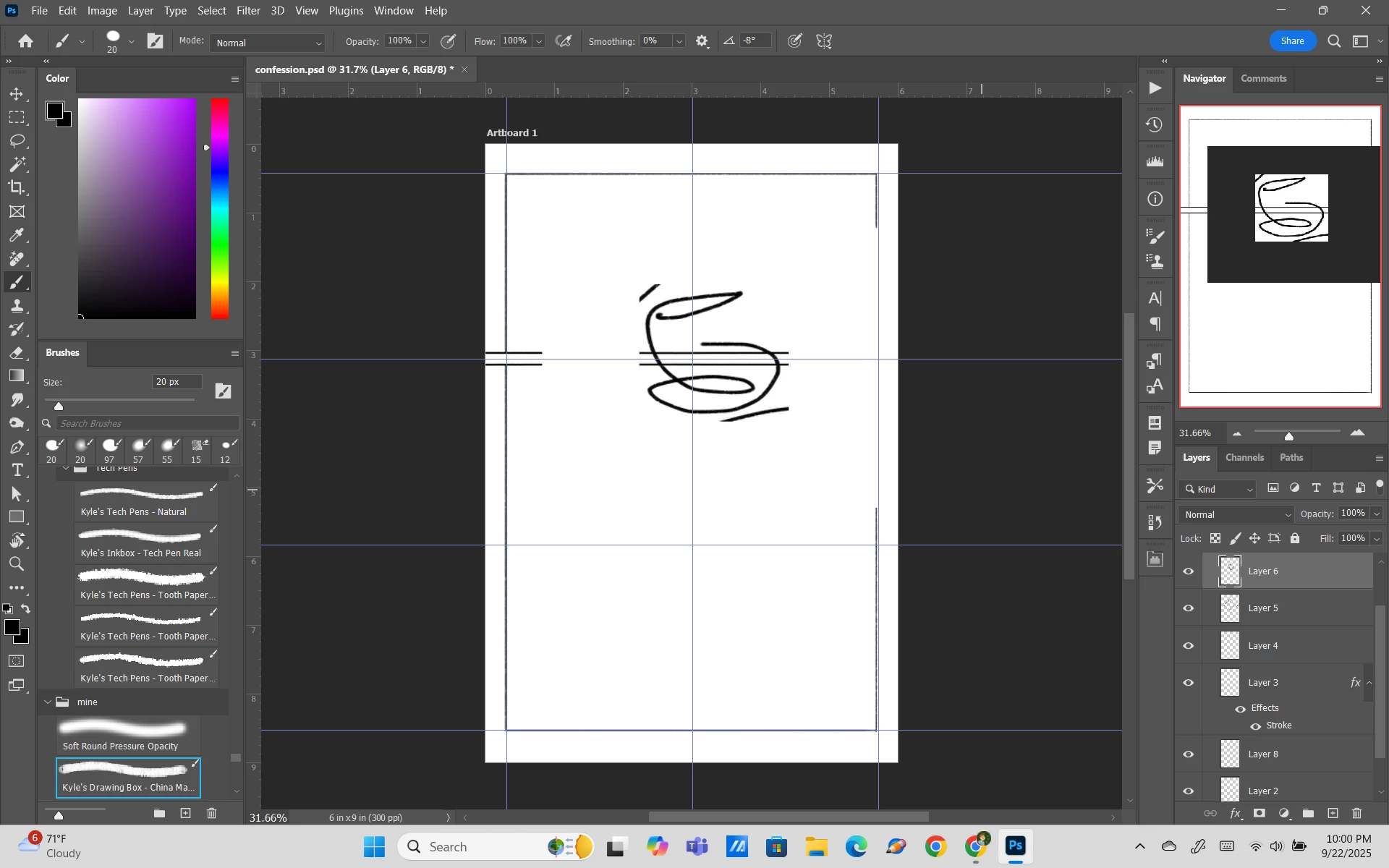Select the Lasso tool

(x=17, y=140)
